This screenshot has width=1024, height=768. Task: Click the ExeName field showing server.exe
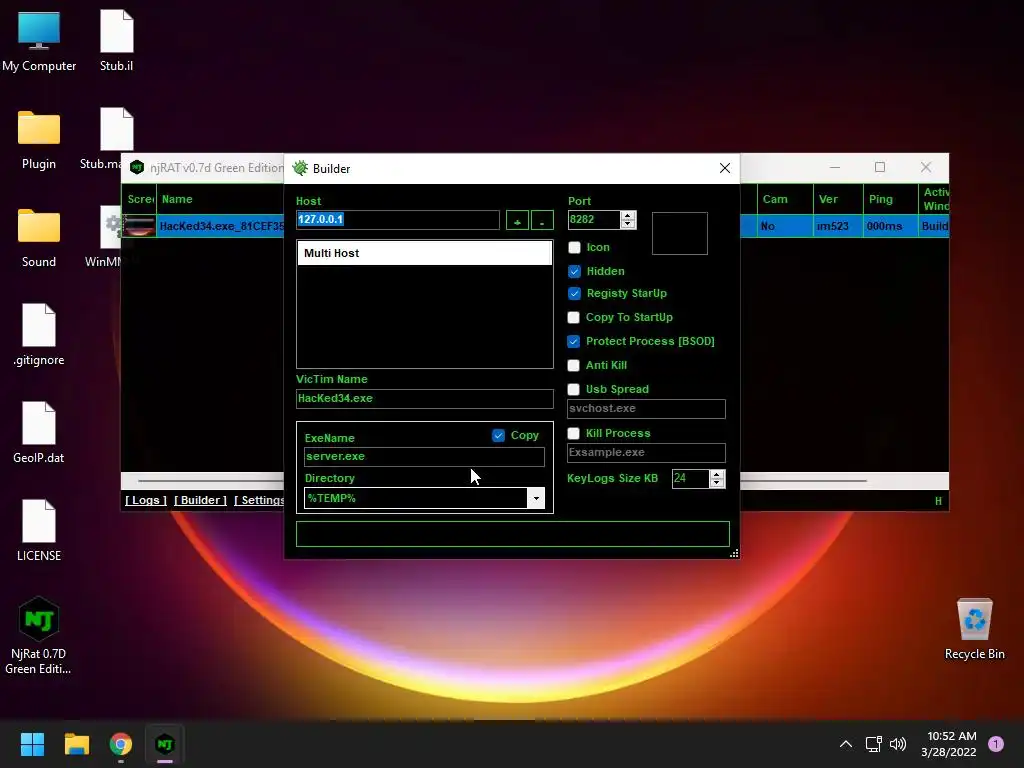(x=424, y=456)
